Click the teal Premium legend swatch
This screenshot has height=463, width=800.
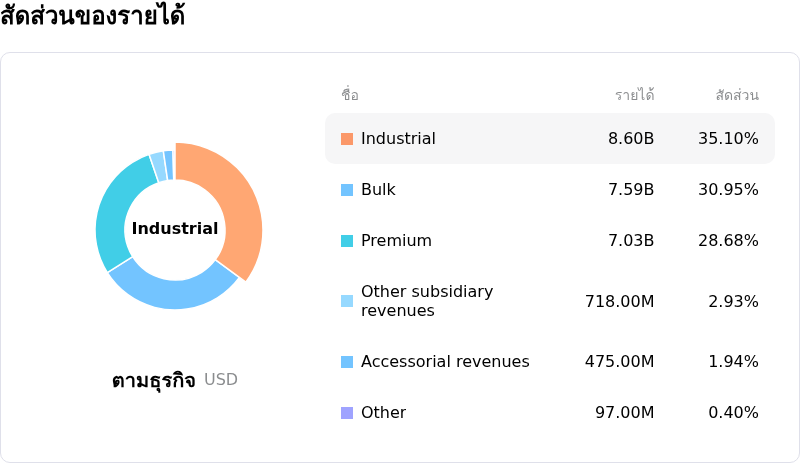pyautogui.click(x=347, y=241)
